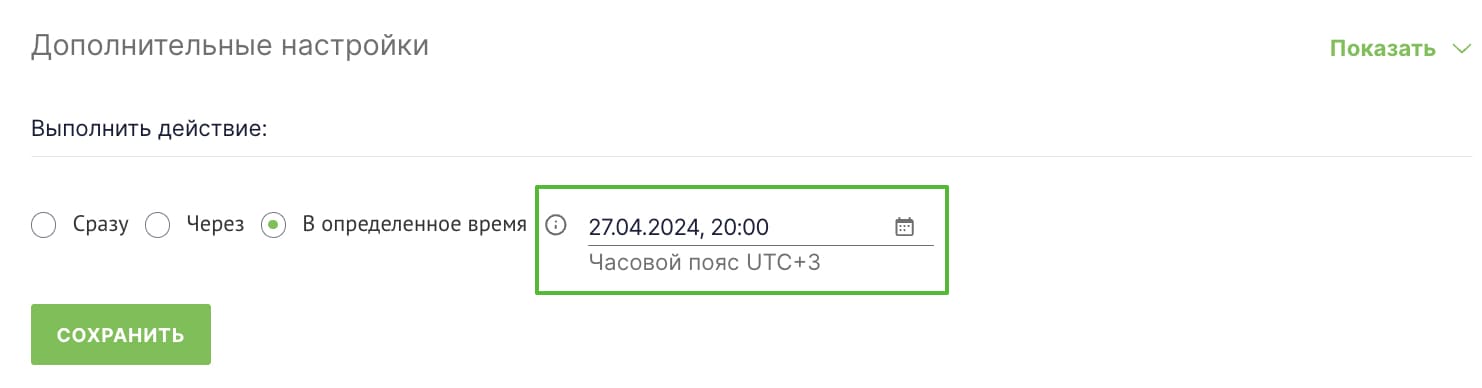The width and height of the screenshot is (1482, 388).
Task: Click the underline beneath the date-time value
Action: [x=760, y=245]
